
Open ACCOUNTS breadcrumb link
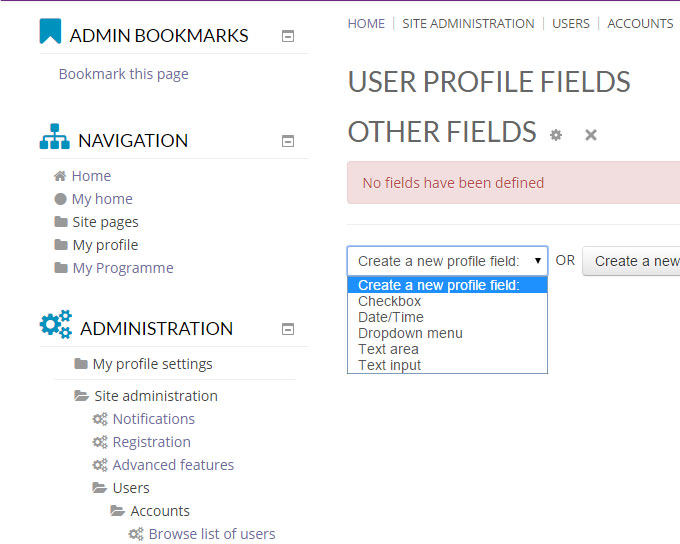pos(640,23)
